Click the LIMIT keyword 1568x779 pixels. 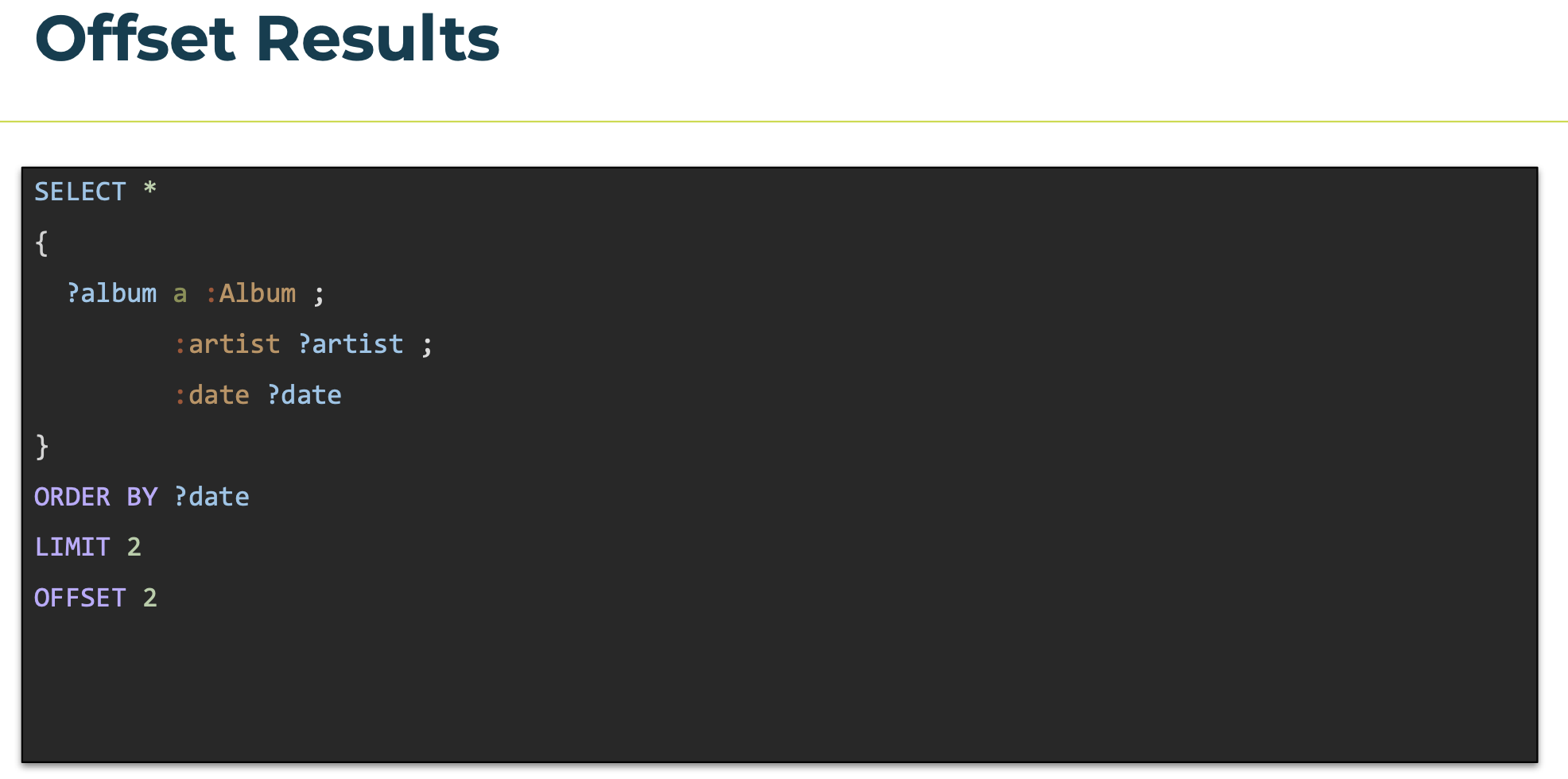point(72,547)
